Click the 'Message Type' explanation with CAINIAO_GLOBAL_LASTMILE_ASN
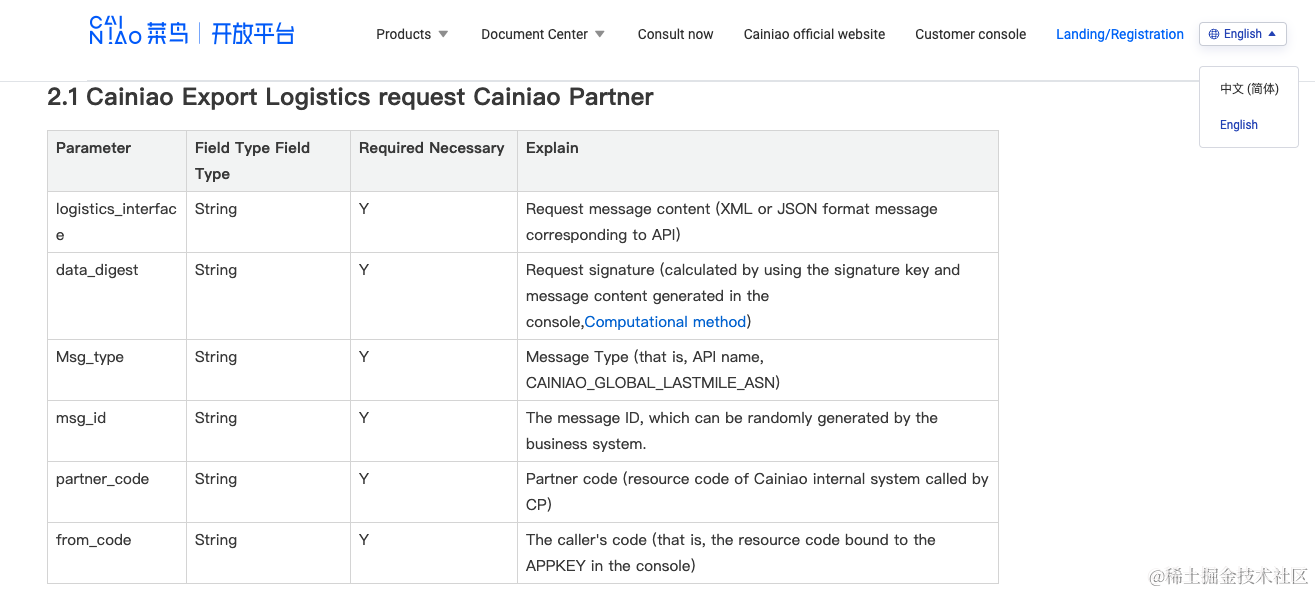Image resolution: width=1315 pixels, height=593 pixels. 653,370
